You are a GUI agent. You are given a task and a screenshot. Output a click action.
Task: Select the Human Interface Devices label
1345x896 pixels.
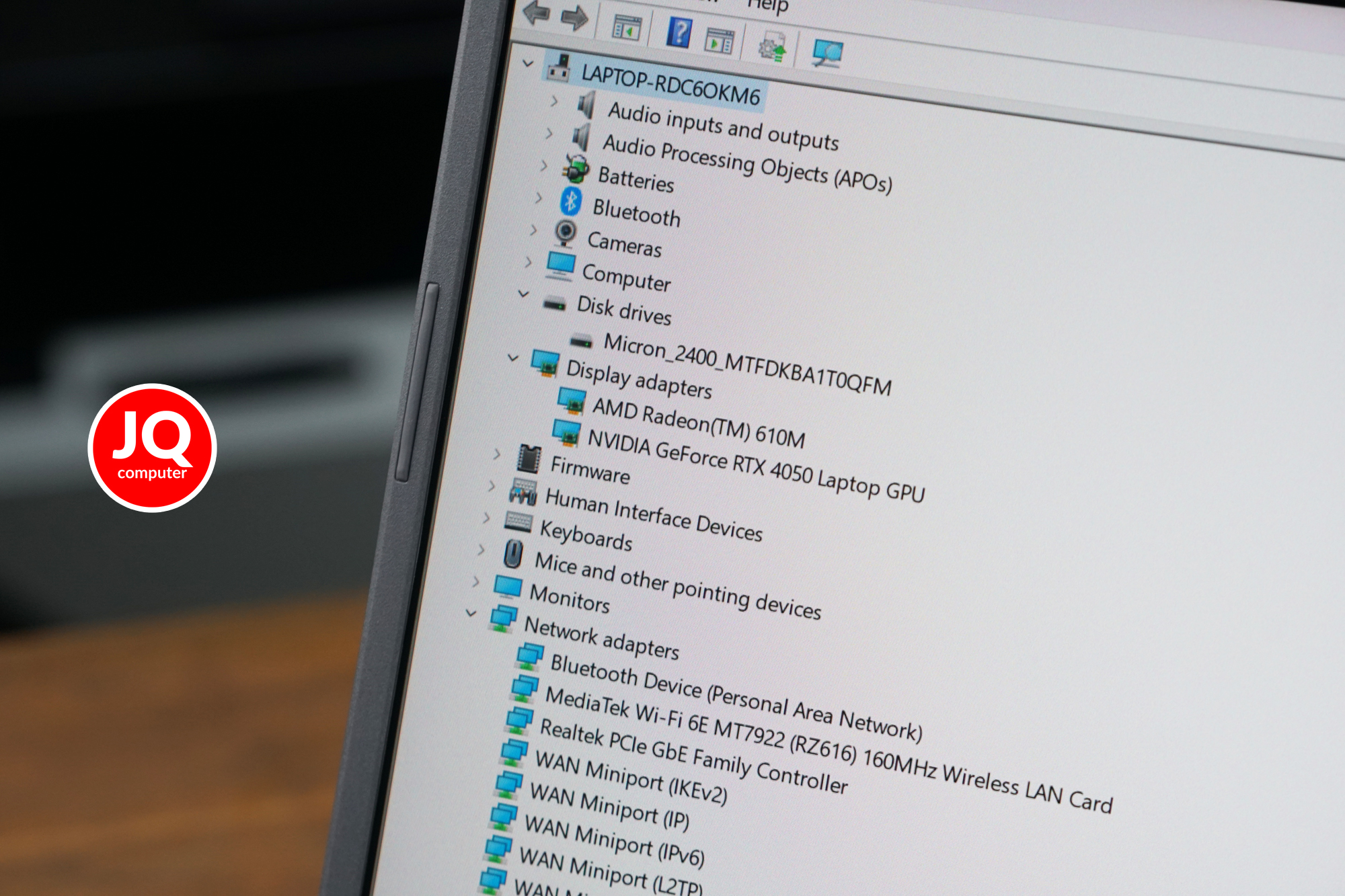[x=654, y=515]
